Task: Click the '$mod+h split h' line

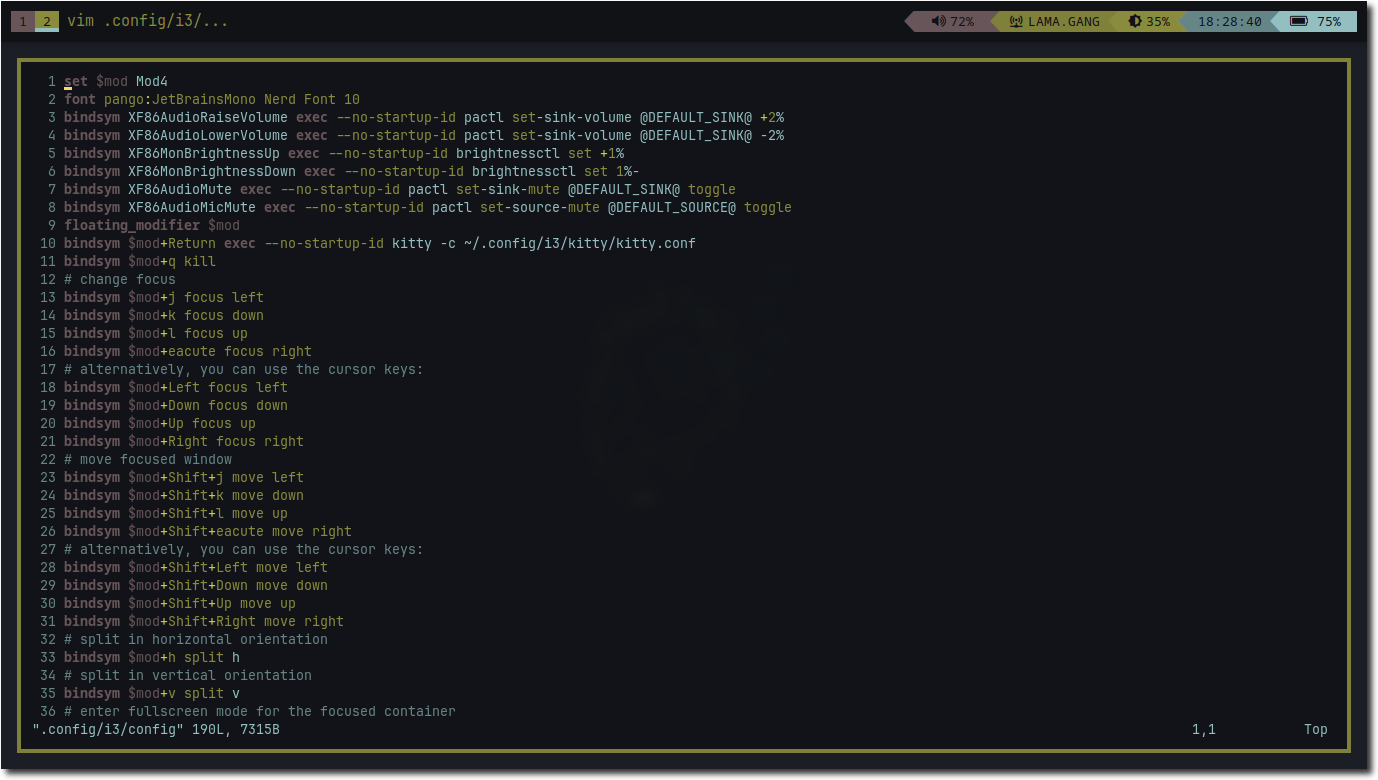Action: tap(152, 657)
